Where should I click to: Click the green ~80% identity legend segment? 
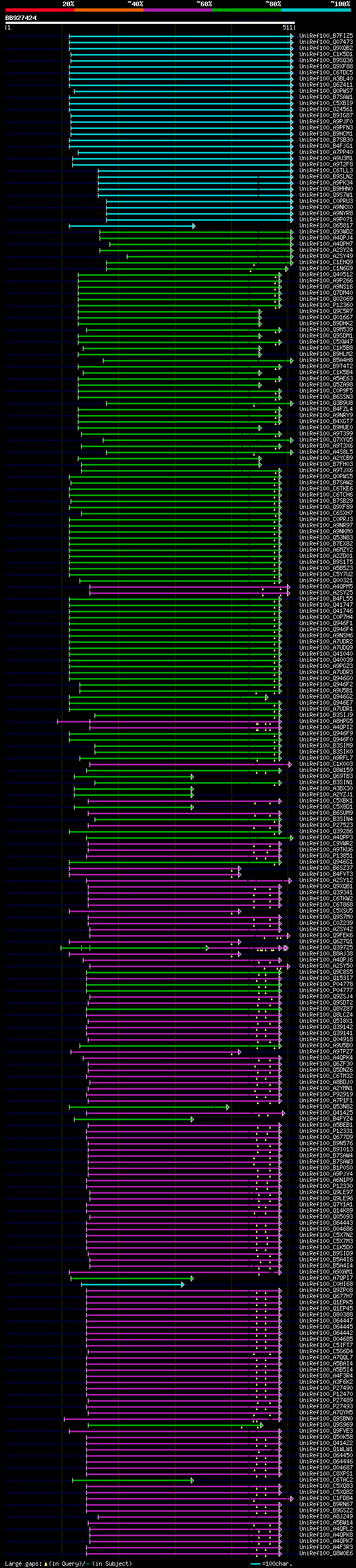(247, 11)
